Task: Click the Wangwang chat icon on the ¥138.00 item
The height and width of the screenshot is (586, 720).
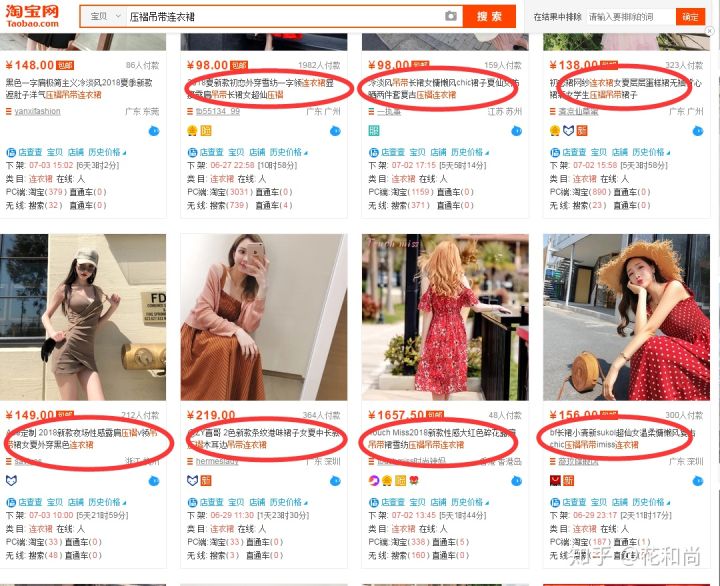Action: point(698,131)
